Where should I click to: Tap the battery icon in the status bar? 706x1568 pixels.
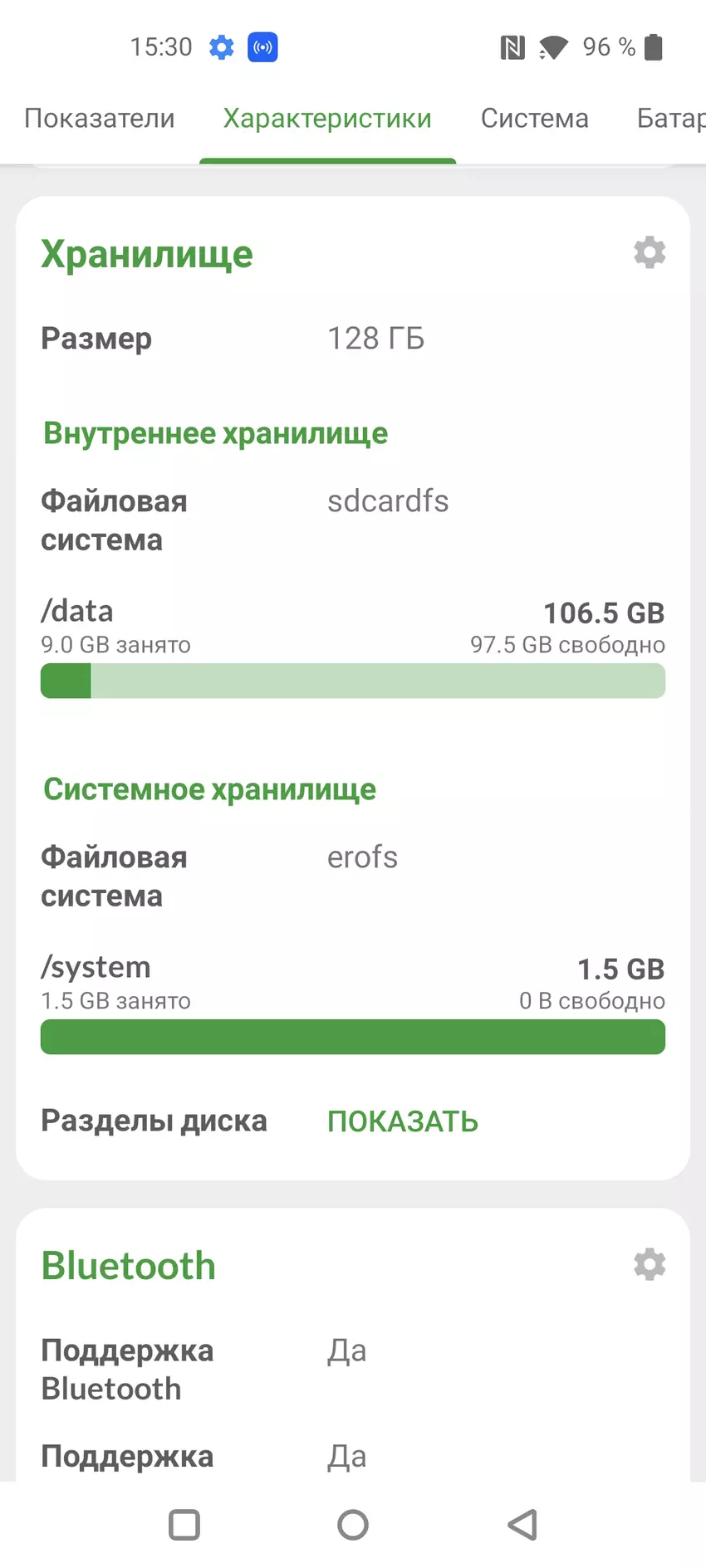point(655,47)
